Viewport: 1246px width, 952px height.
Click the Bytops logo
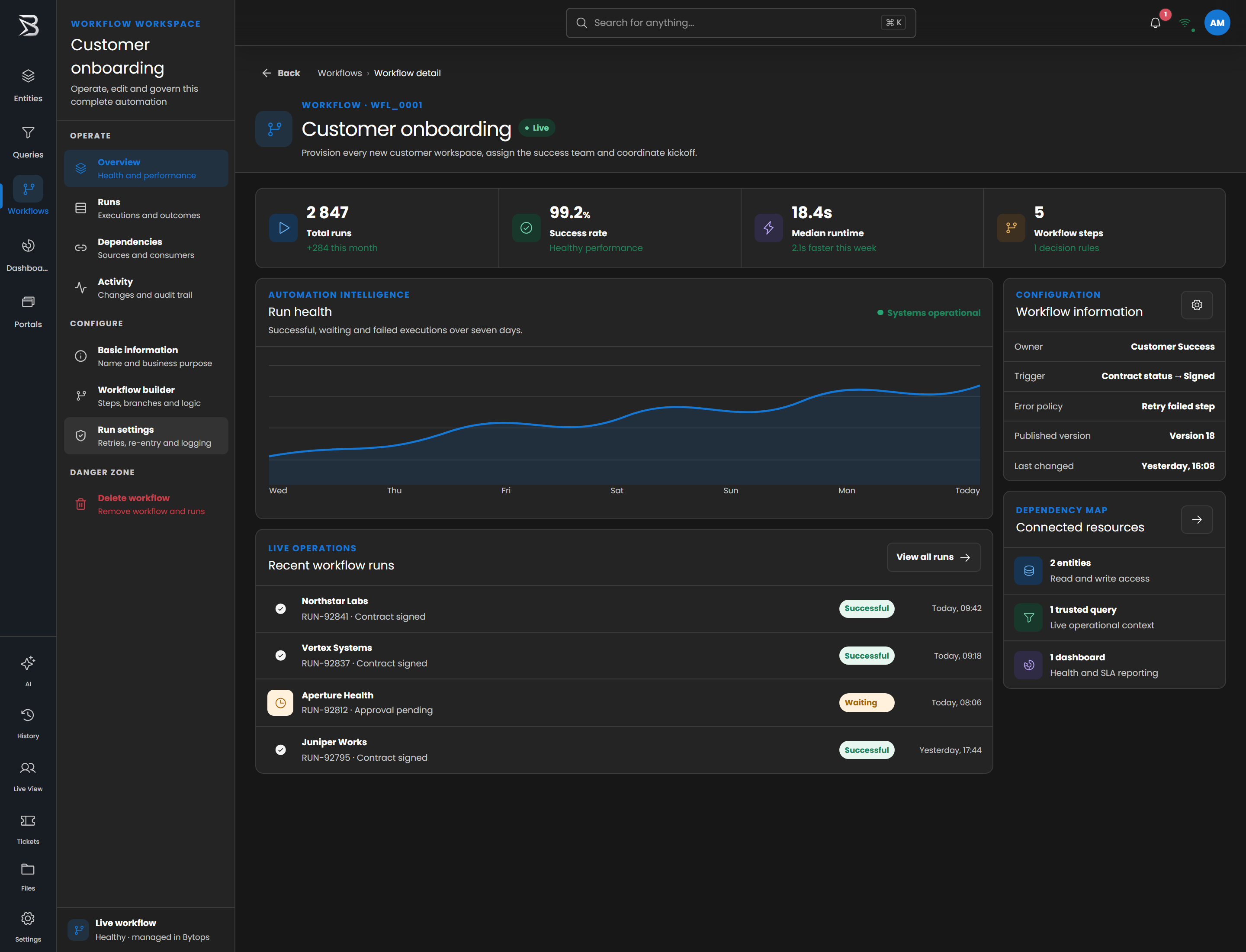[28, 26]
